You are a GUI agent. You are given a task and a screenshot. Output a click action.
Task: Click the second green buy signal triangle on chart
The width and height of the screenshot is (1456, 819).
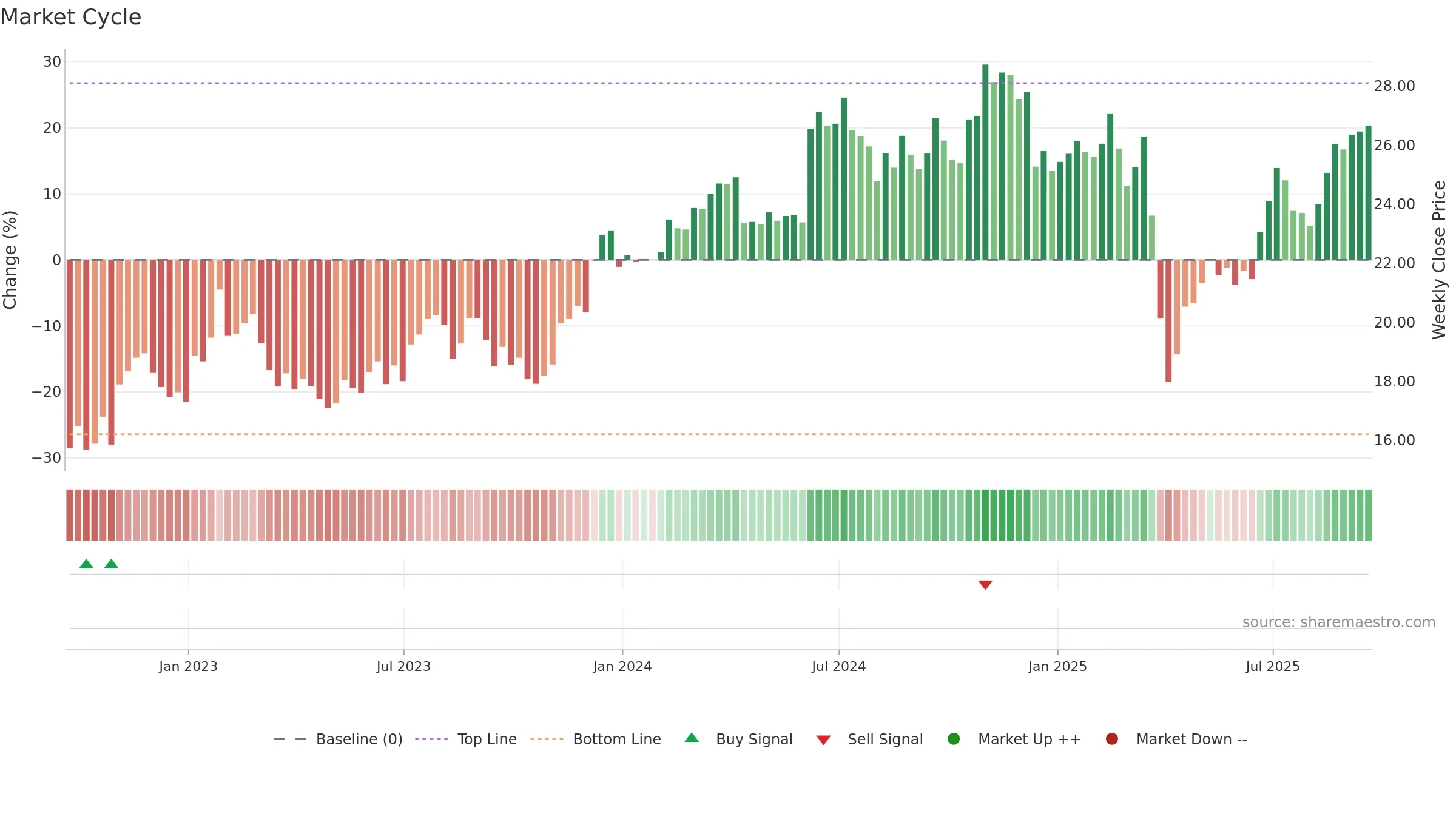tap(111, 564)
